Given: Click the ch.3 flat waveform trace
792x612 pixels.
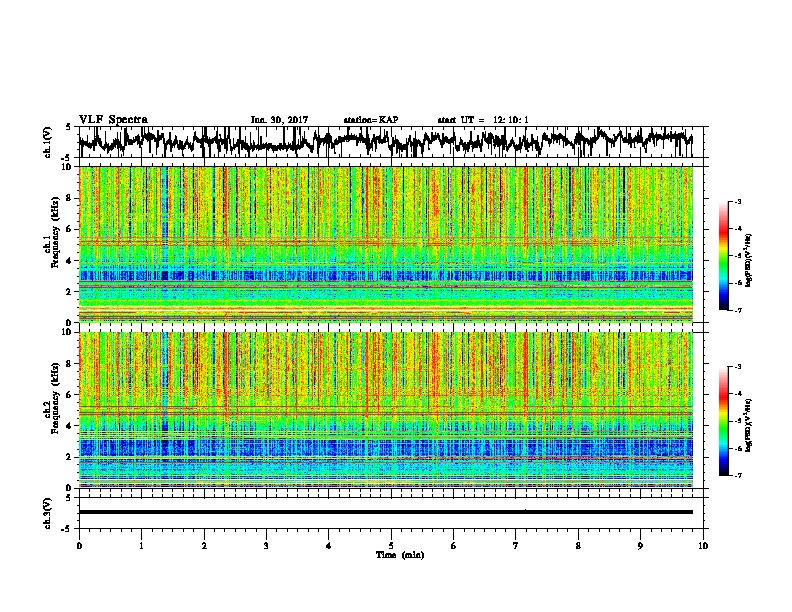Looking at the screenshot, I should click(x=386, y=512).
